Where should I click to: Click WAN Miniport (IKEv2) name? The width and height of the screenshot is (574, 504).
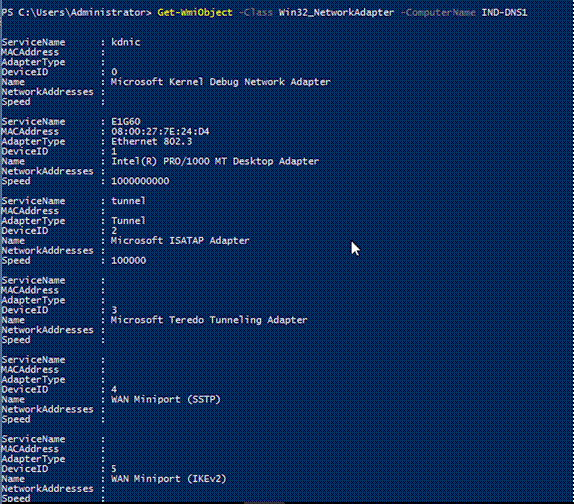pyautogui.click(x=169, y=479)
